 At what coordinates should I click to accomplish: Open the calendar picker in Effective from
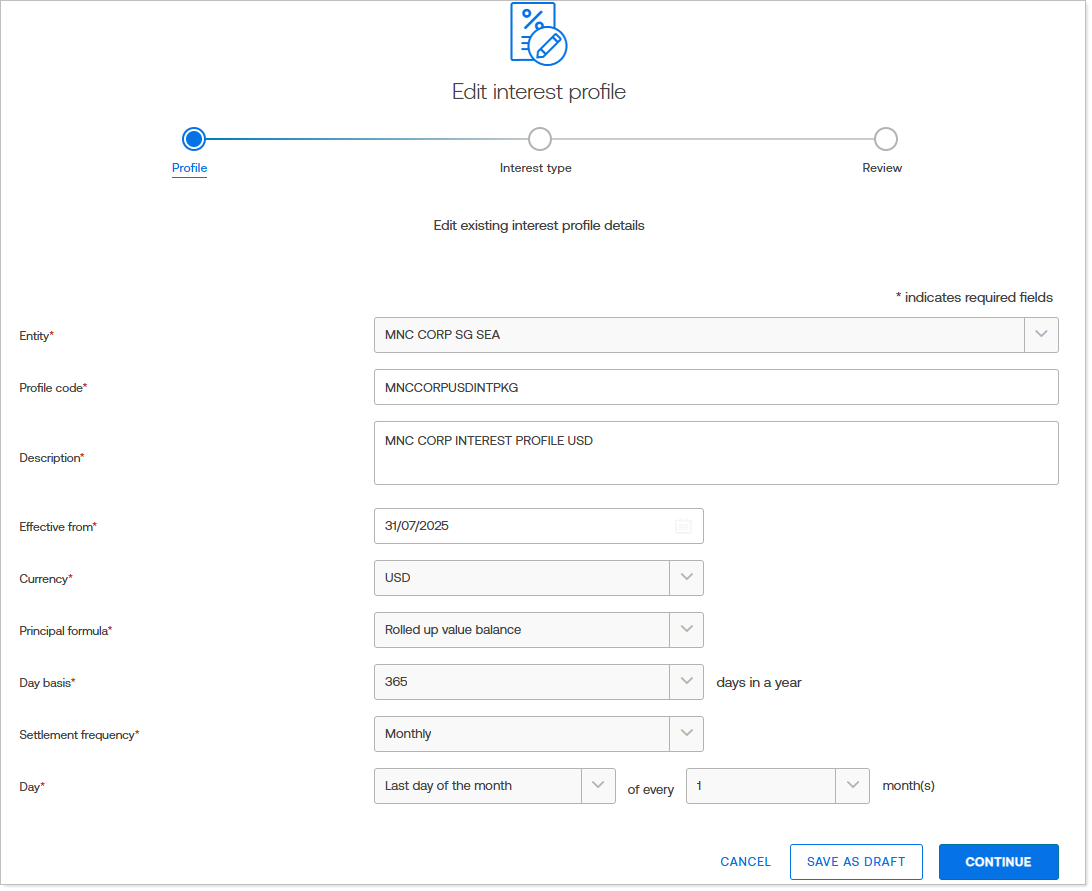point(683,526)
